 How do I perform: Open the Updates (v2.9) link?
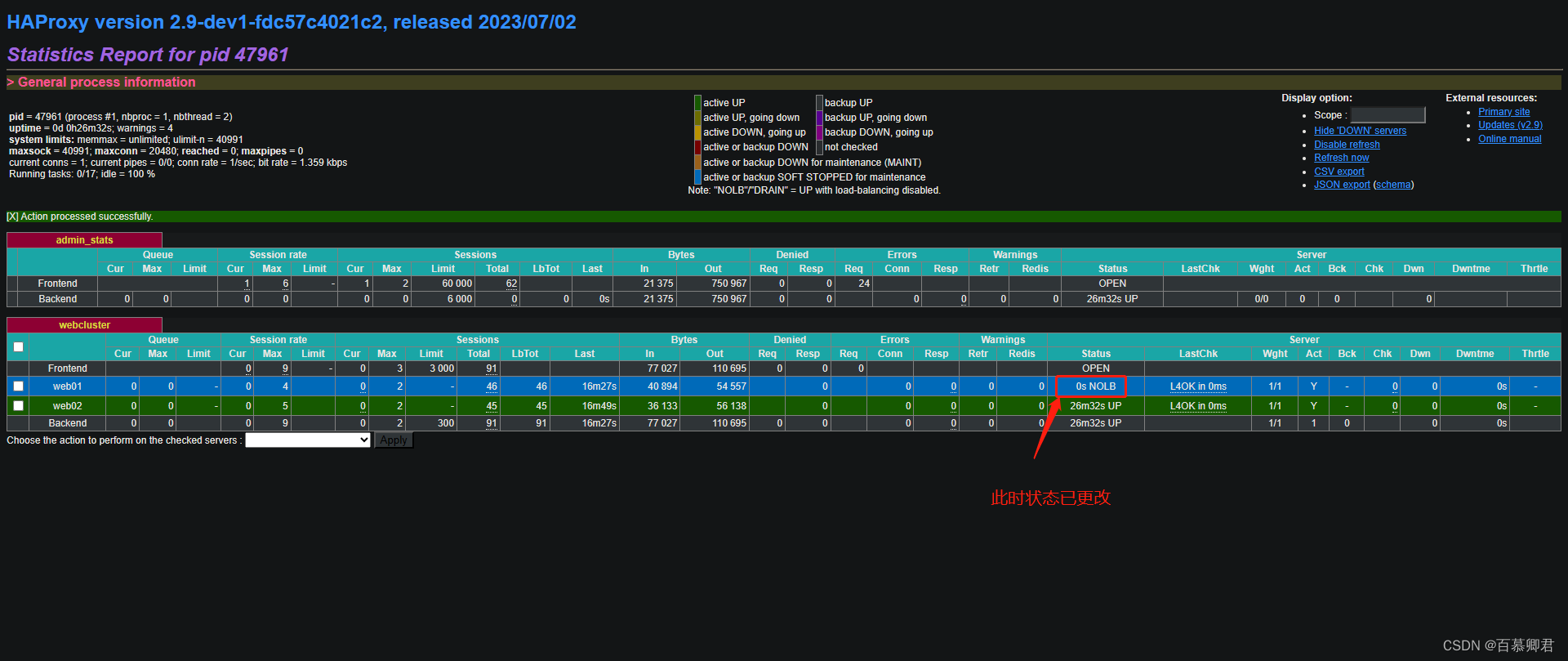1510,125
